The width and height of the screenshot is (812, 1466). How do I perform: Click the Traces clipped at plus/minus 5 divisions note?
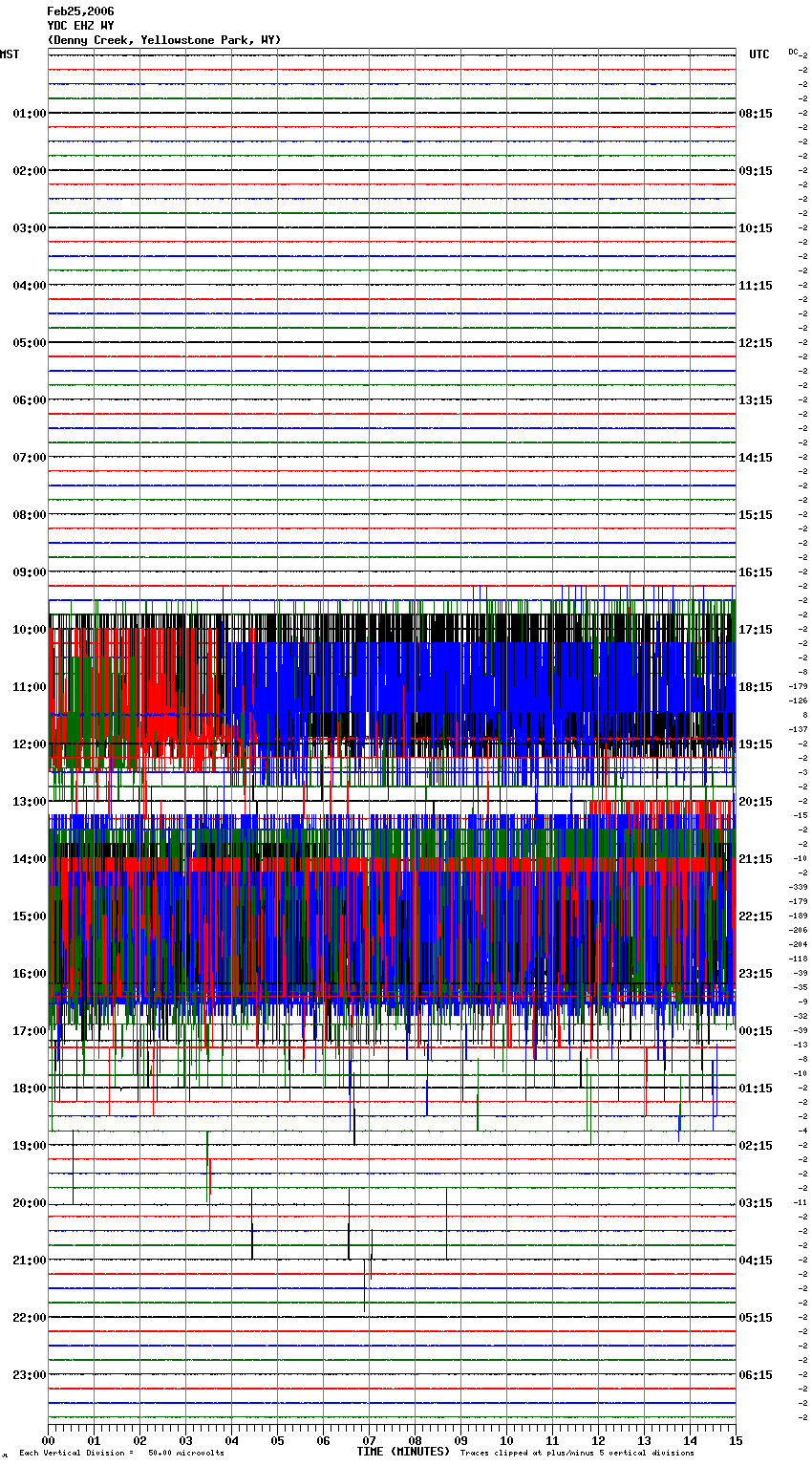click(x=577, y=1454)
